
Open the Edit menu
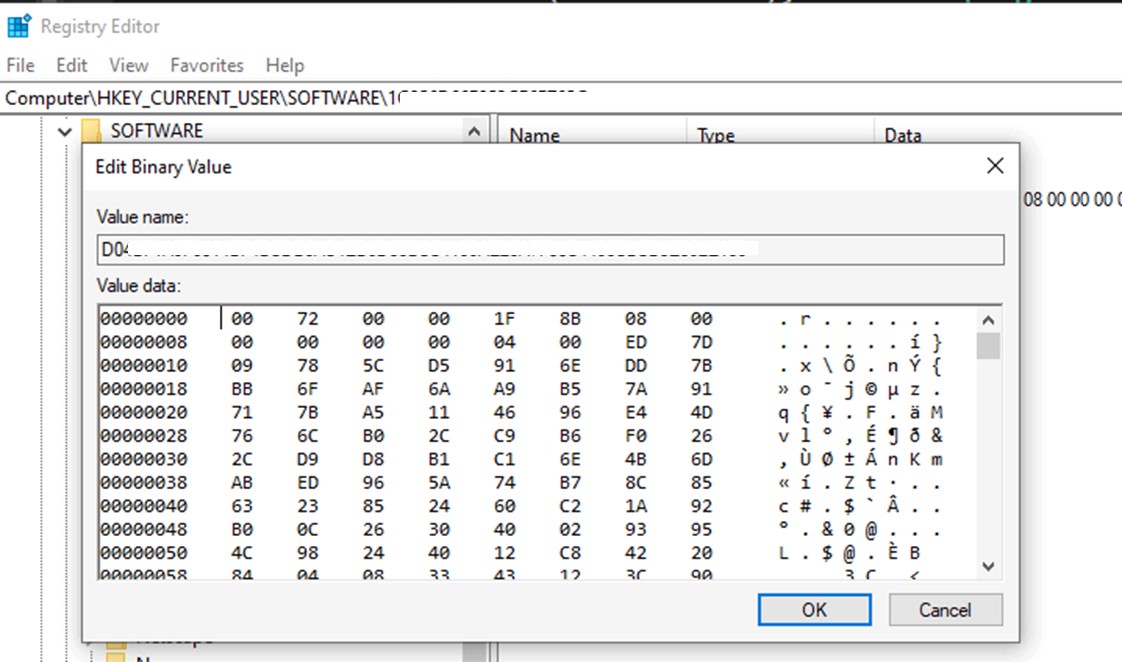point(72,65)
